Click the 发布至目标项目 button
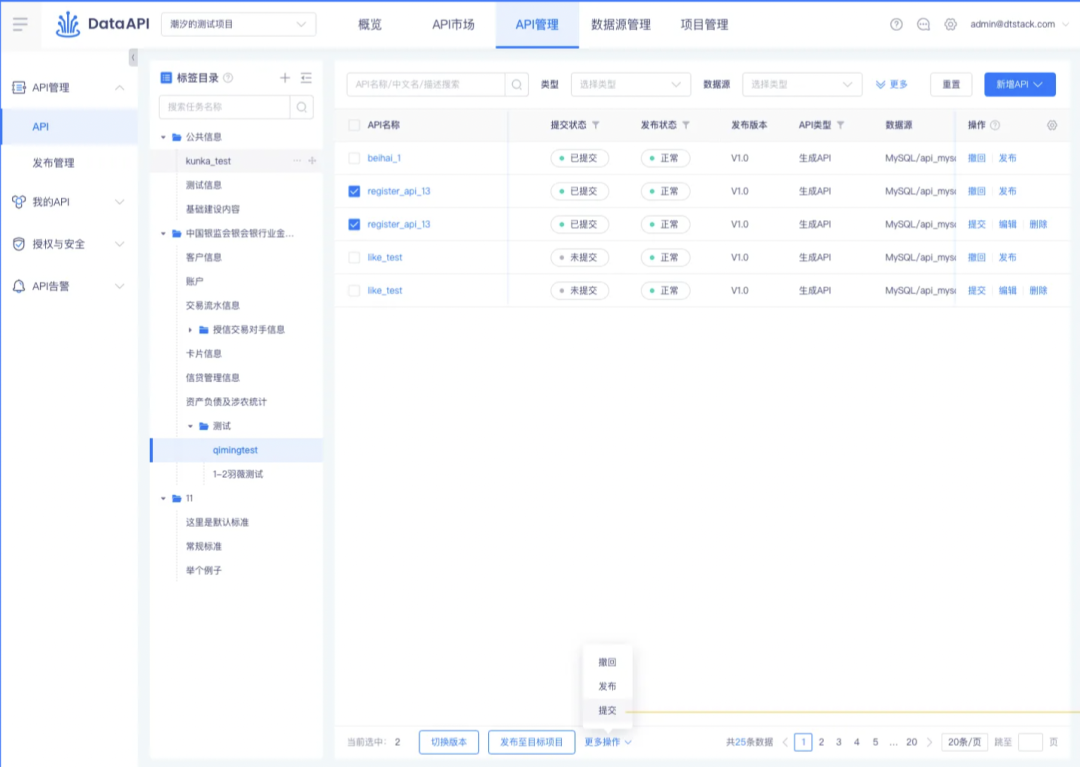 tap(531, 742)
